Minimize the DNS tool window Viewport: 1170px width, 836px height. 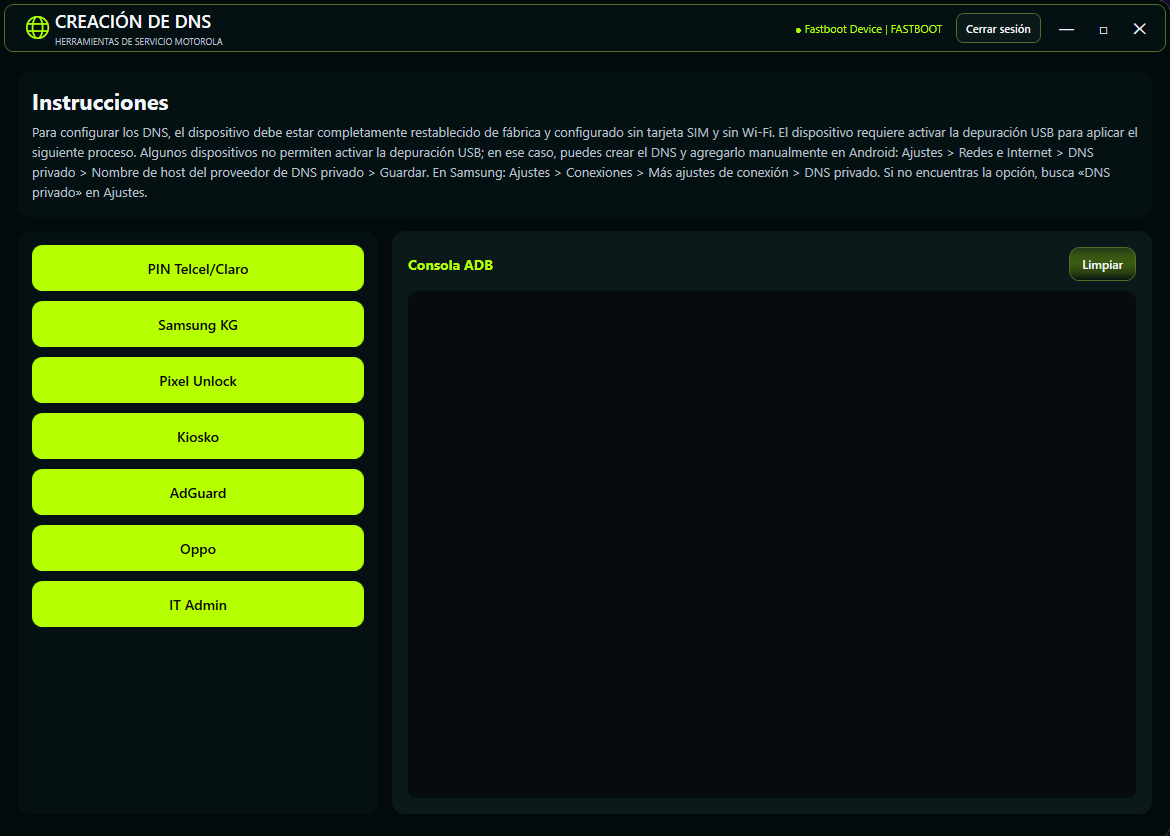pyautogui.click(x=1066, y=29)
